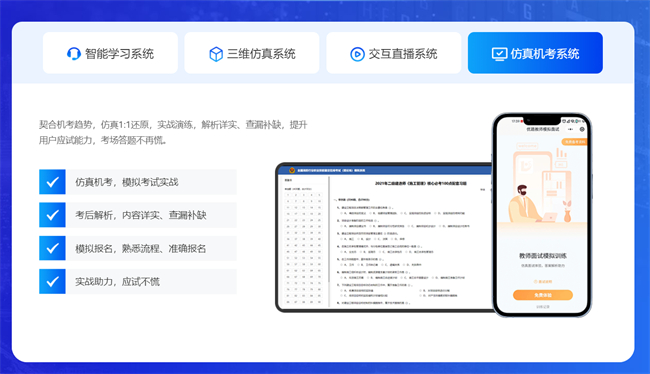Click the monitor-check icon on 仿真机考系统 tab
This screenshot has width=650, height=374.
[499, 54]
